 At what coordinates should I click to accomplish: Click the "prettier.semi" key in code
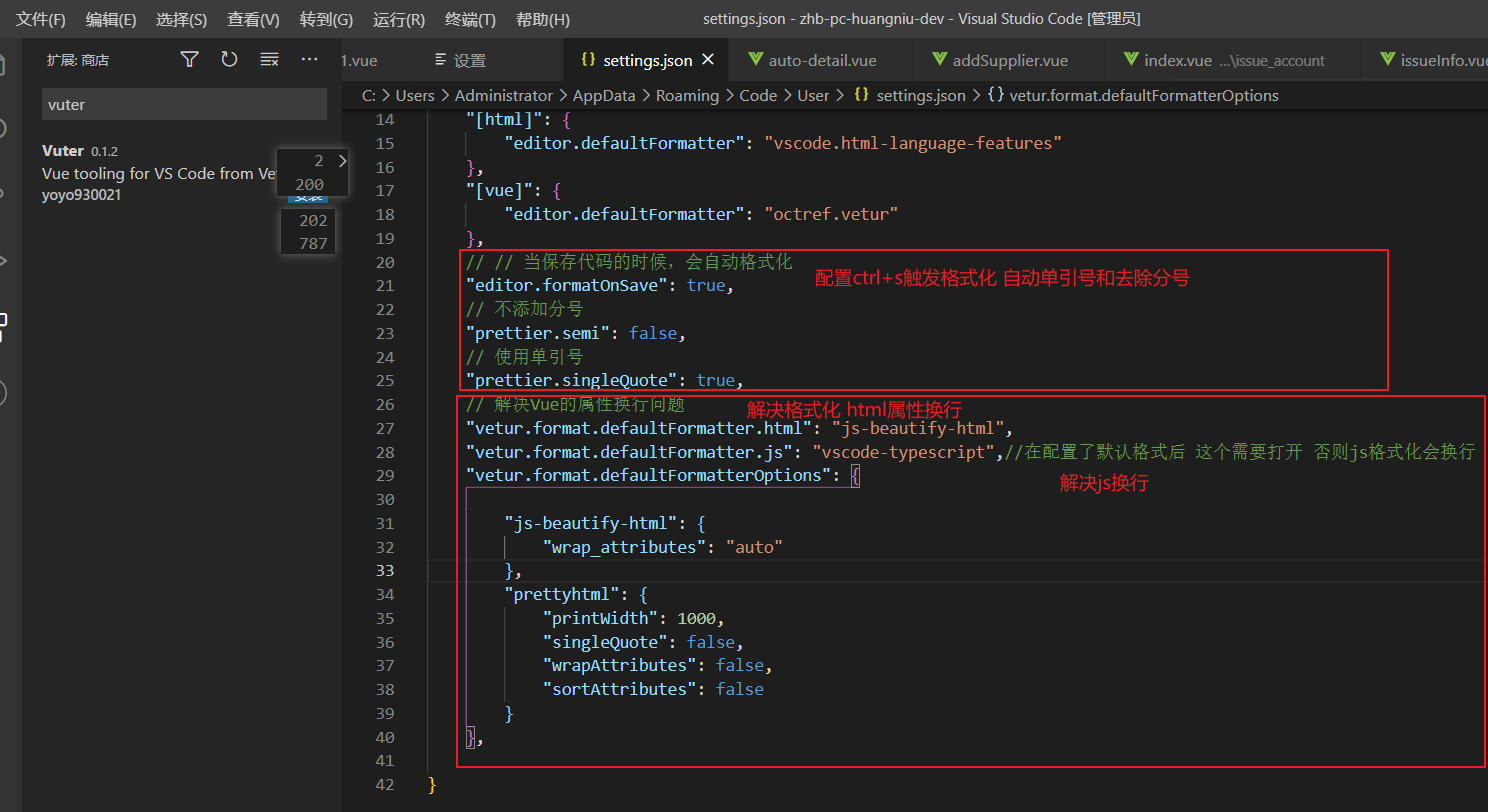[537, 333]
